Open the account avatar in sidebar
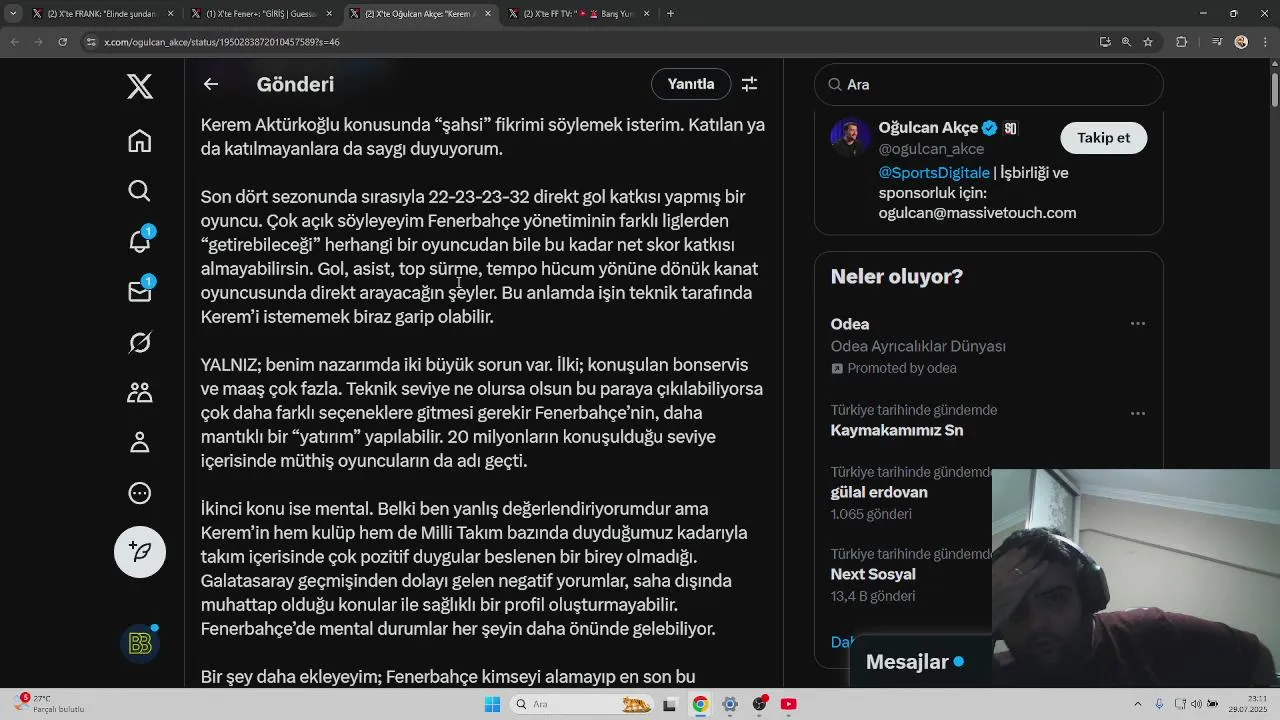Image resolution: width=1280 pixels, height=720 pixels. coord(140,643)
